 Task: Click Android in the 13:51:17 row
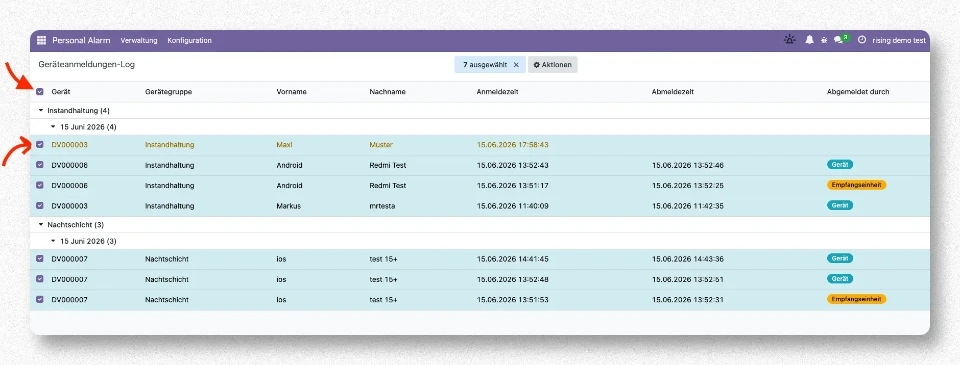point(290,186)
